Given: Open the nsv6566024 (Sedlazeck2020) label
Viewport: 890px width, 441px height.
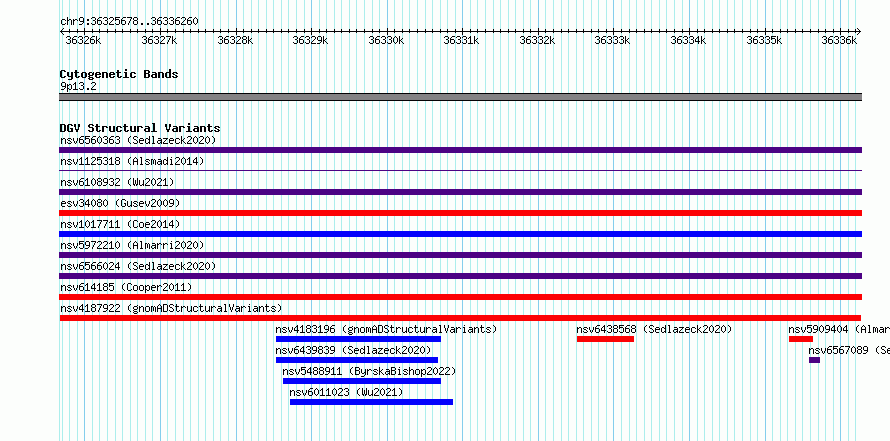Looking at the screenshot, I should 138,266.
